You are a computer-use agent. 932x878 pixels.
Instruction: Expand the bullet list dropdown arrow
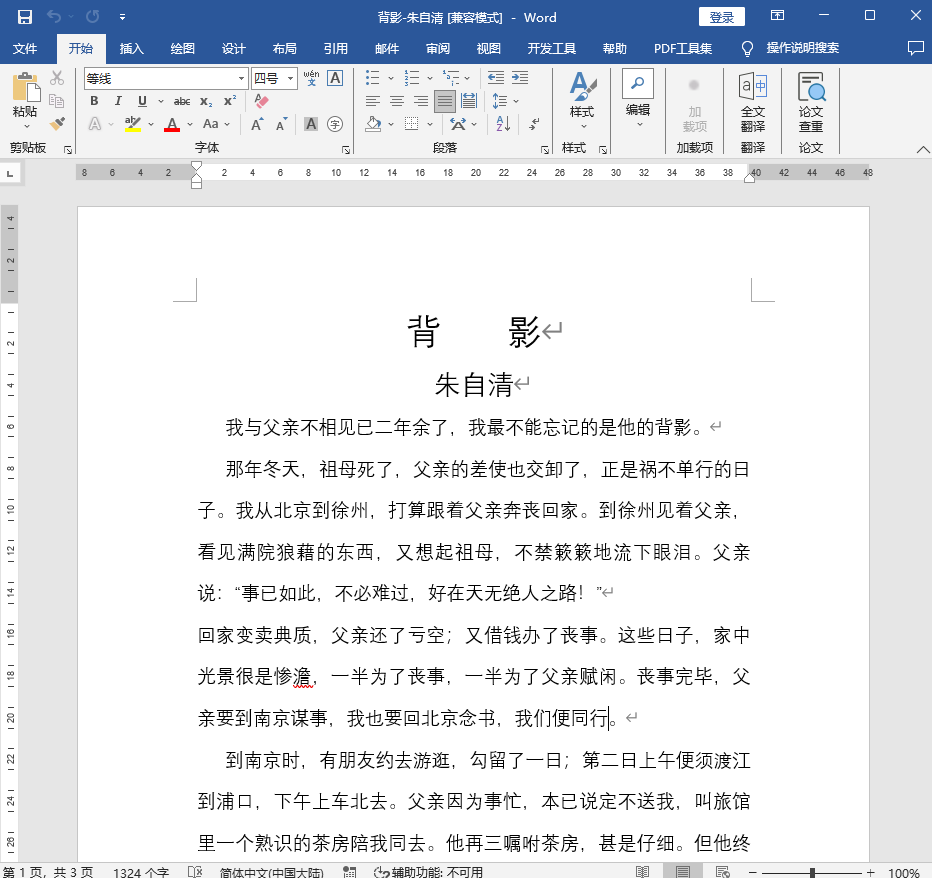click(x=391, y=78)
